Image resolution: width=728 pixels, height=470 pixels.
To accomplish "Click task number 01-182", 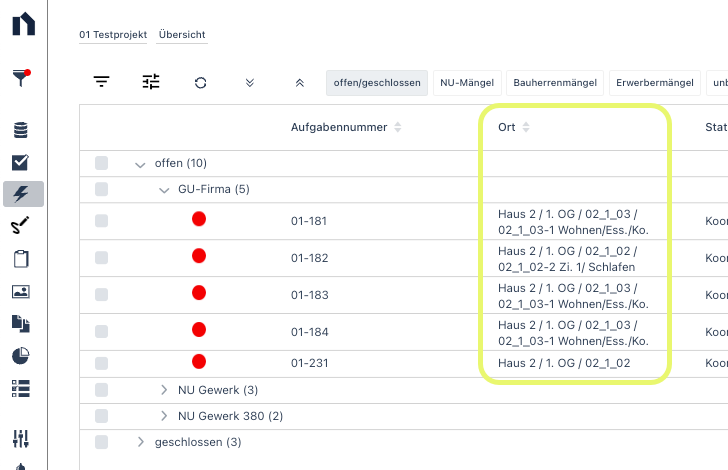I will pos(309,258).
